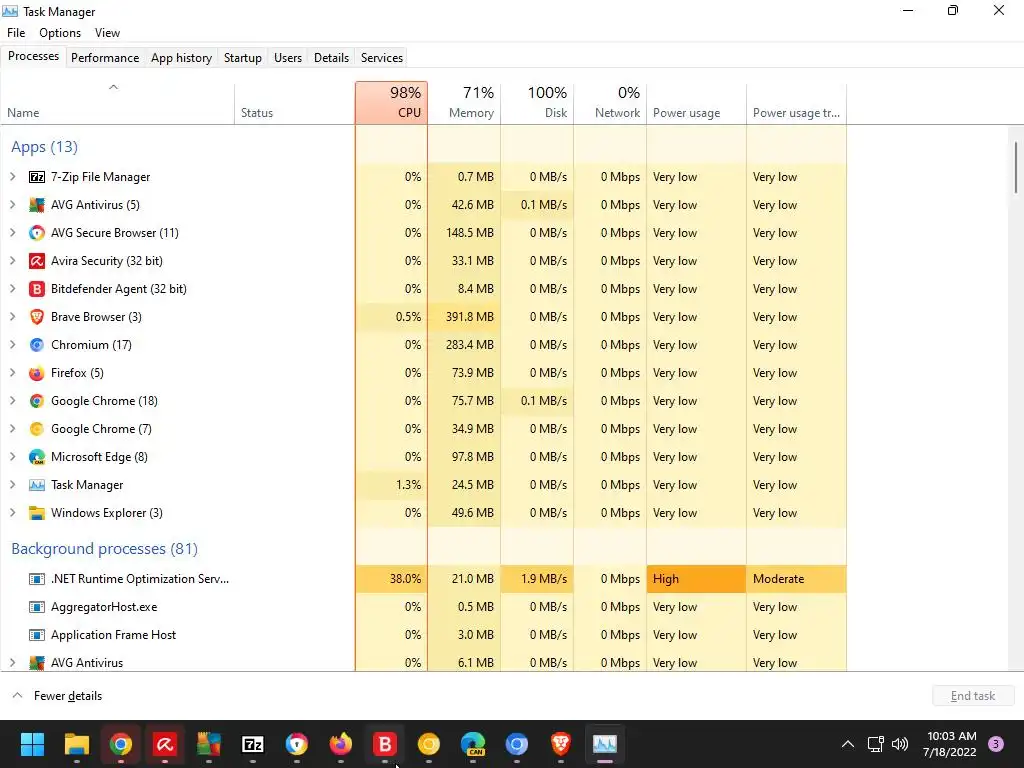Click the End task button
Viewport: 1024px width, 768px height.
pos(973,696)
